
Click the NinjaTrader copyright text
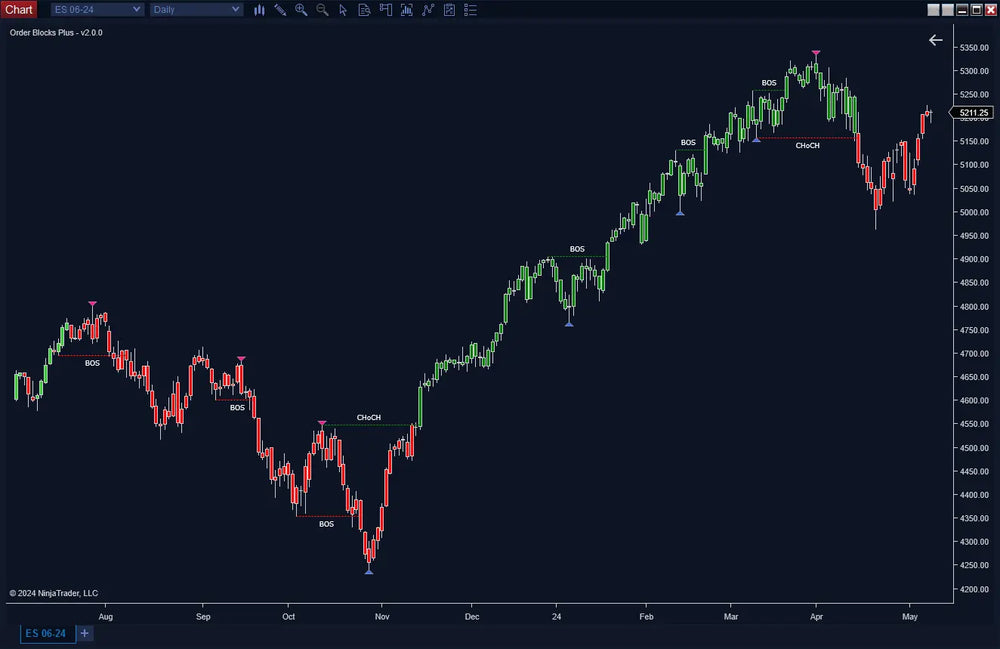[x=52, y=593]
